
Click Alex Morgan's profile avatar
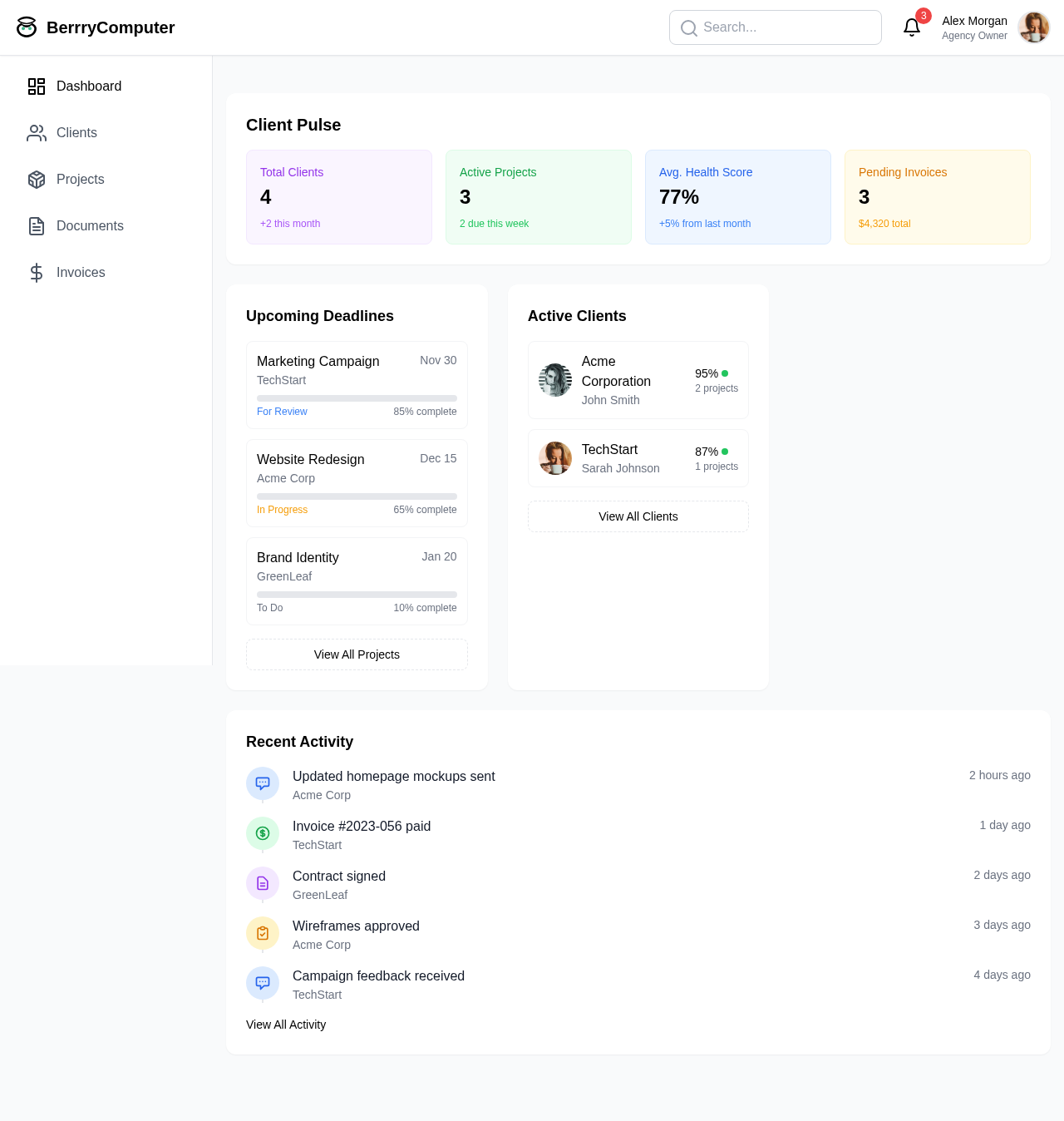pyautogui.click(x=1033, y=27)
